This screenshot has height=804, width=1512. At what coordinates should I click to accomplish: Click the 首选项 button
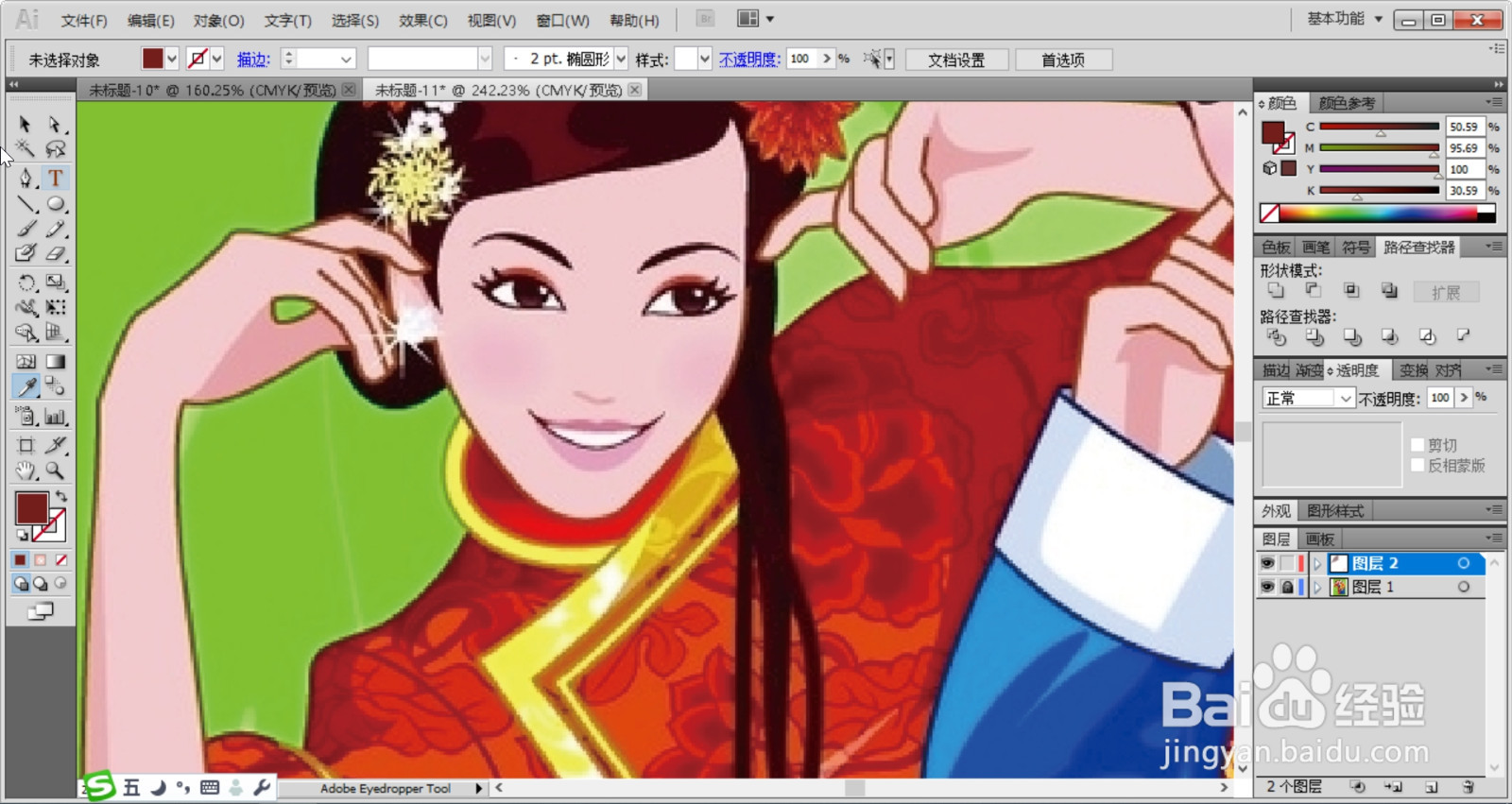click(x=1063, y=60)
